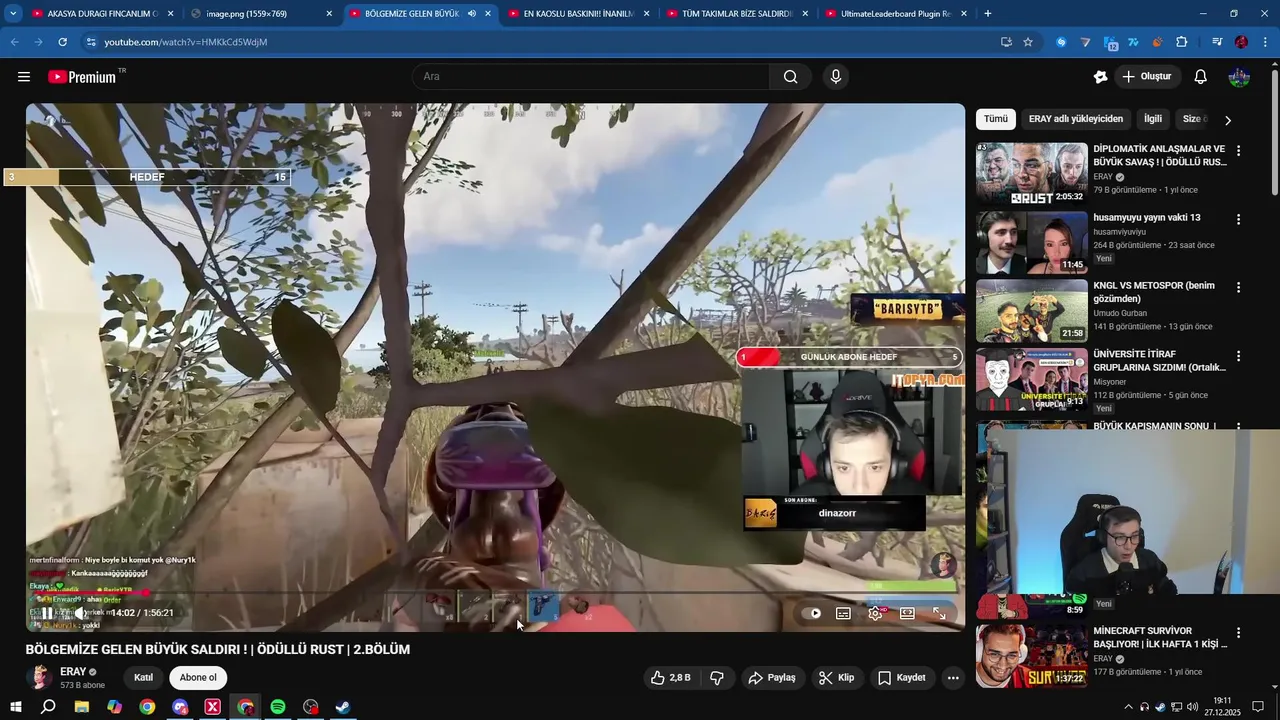Open the Shazam browser extension

pos(1061,42)
